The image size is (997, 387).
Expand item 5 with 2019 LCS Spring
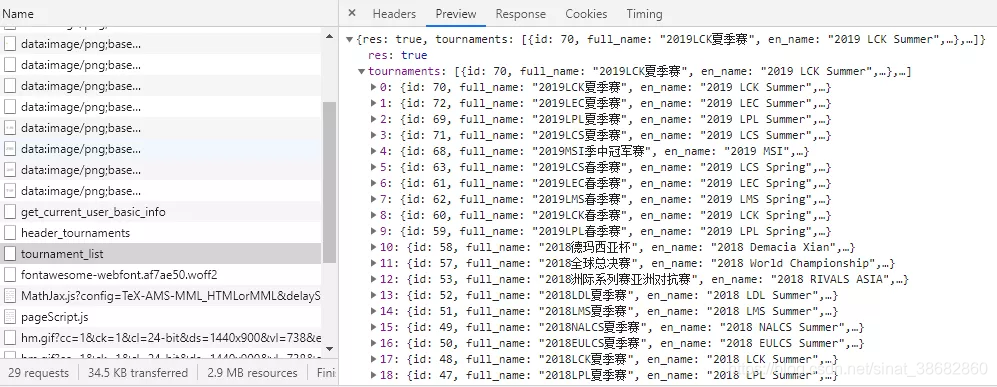tap(373, 167)
